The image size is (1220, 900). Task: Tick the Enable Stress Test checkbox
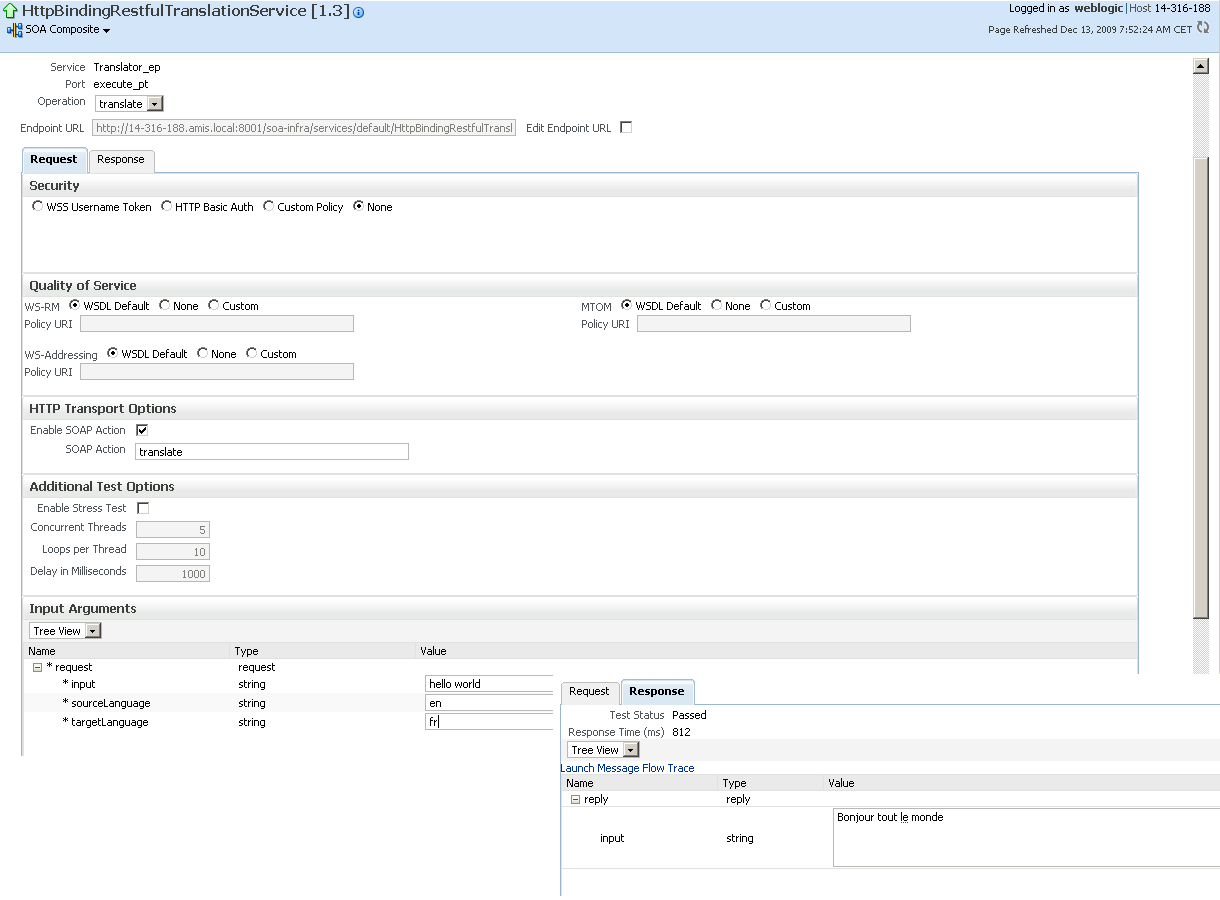coord(142,508)
